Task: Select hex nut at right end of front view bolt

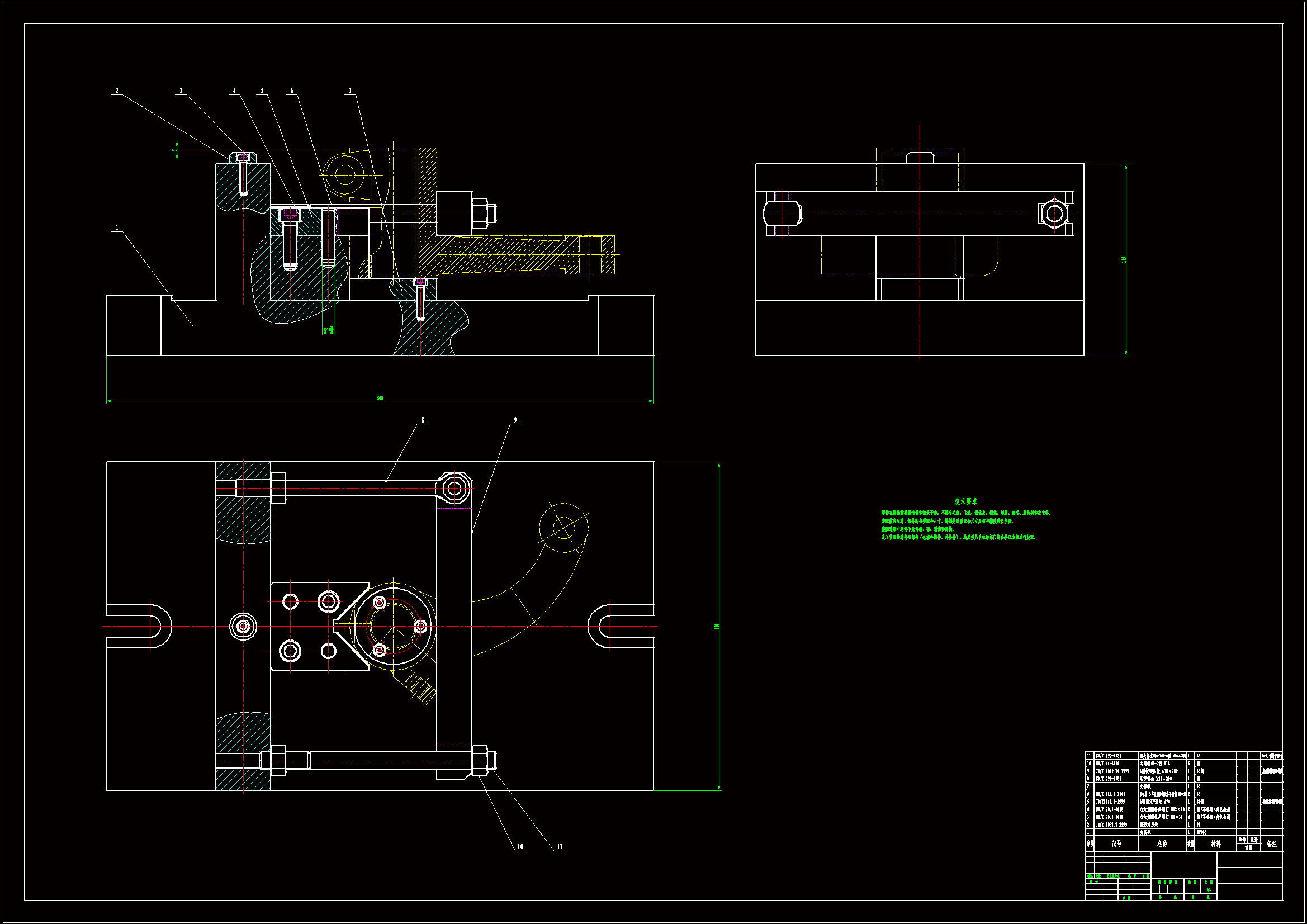Action: 480,214
